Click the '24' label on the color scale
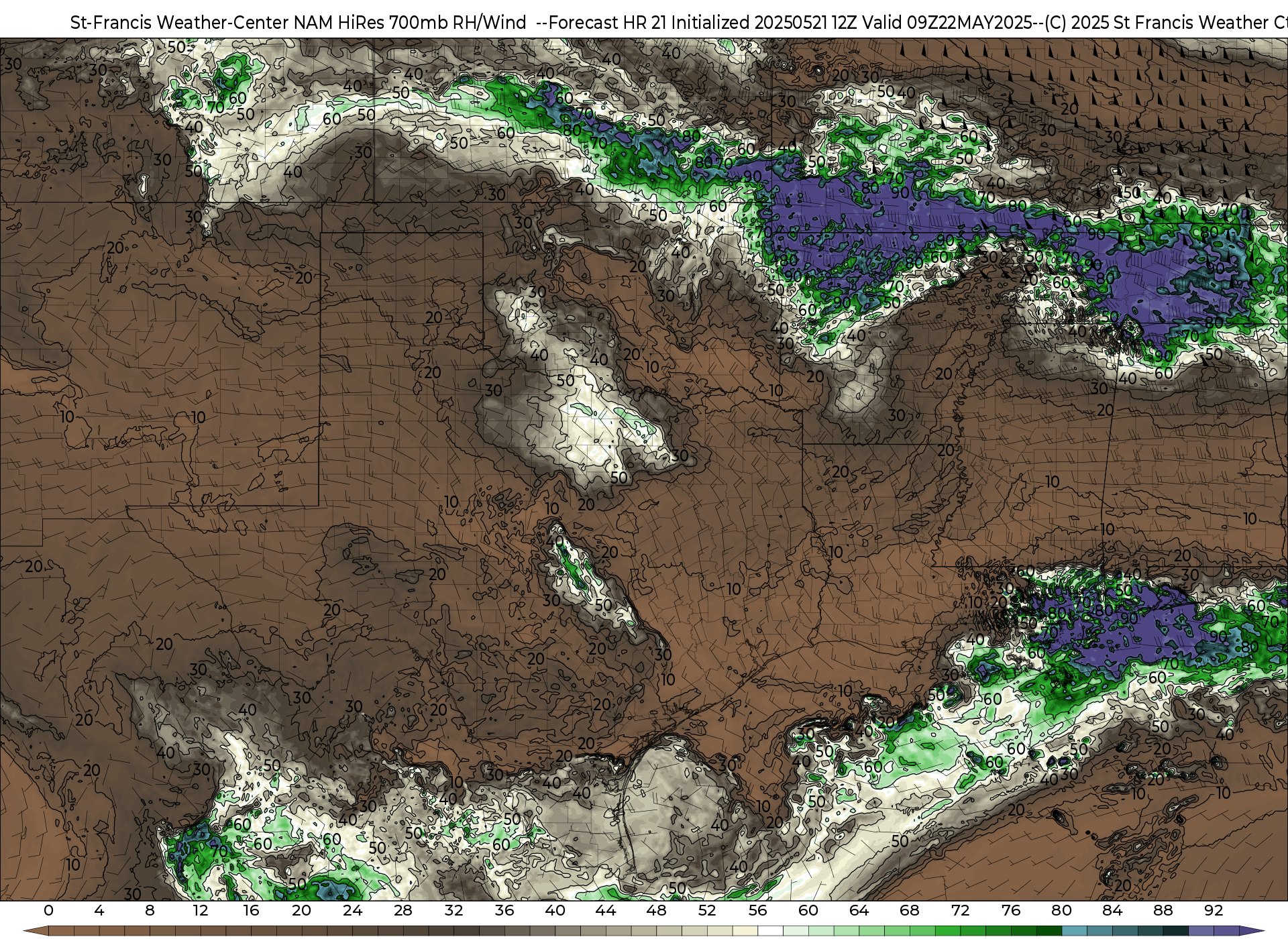 (352, 910)
